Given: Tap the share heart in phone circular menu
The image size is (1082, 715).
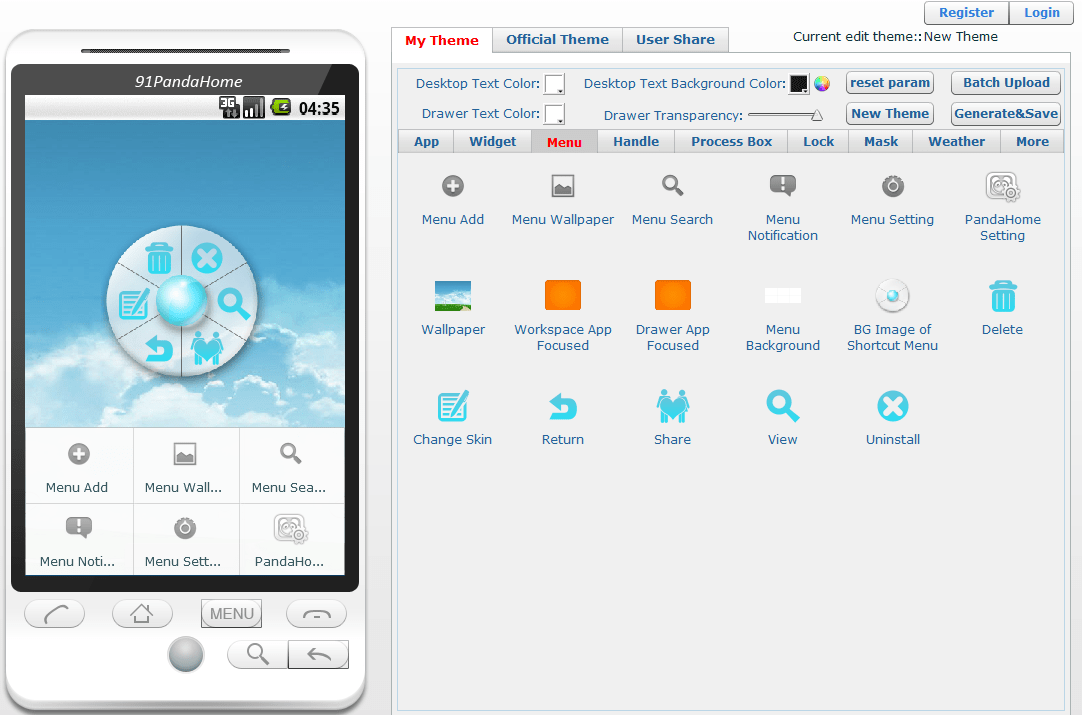Looking at the screenshot, I should (x=207, y=348).
